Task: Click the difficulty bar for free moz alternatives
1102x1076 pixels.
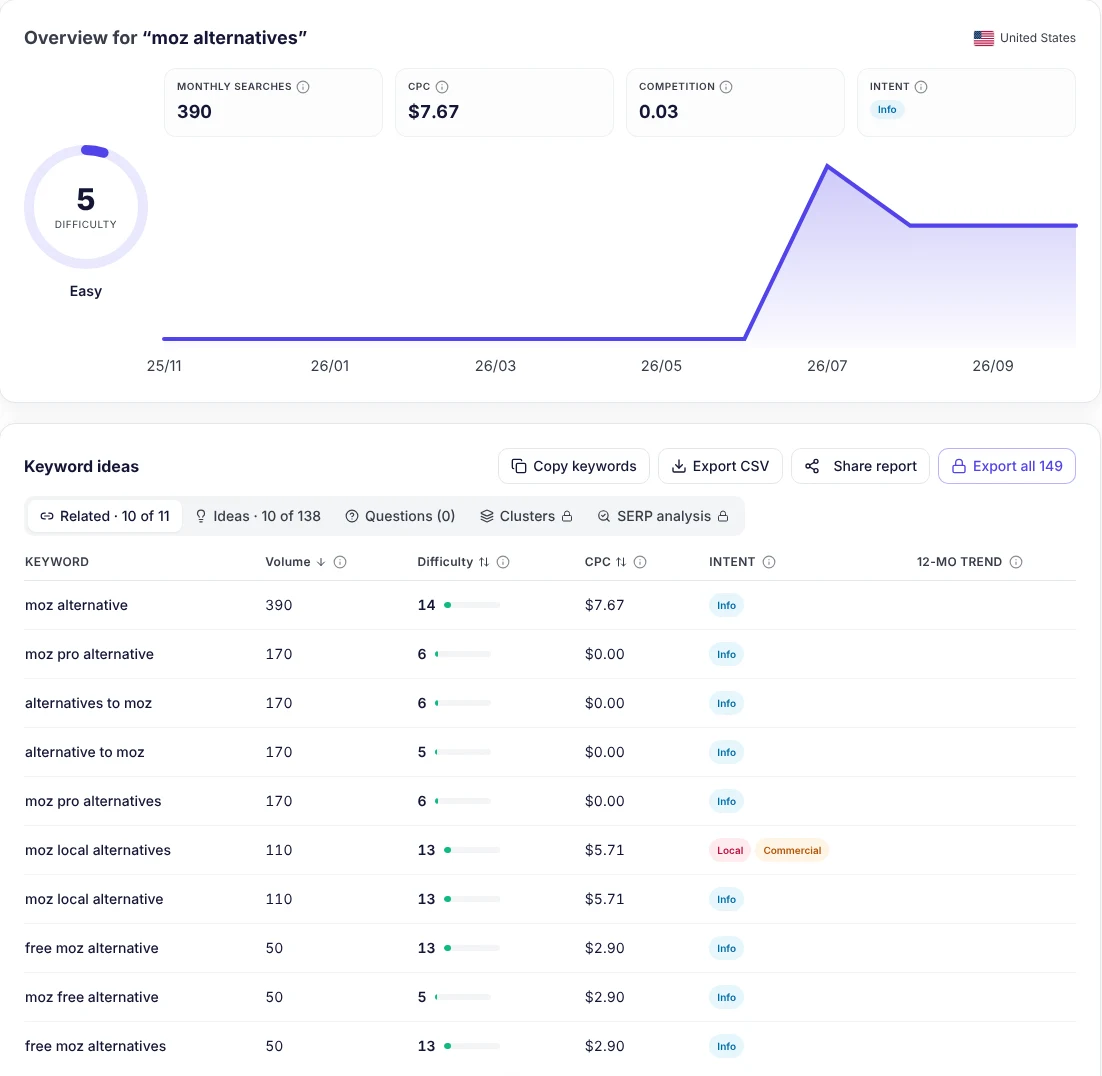Action: pos(472,1046)
